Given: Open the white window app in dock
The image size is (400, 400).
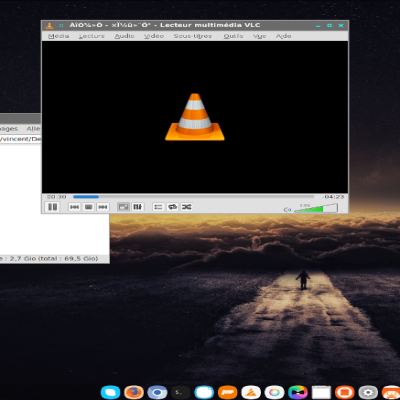Looking at the screenshot, I should [x=321, y=392].
